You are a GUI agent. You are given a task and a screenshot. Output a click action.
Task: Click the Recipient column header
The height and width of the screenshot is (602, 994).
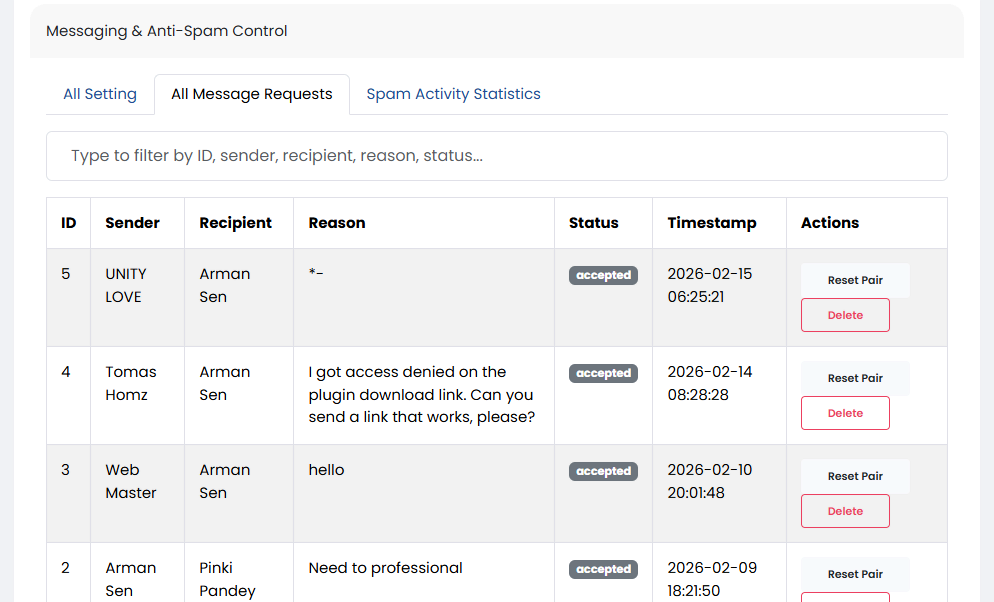coord(235,223)
